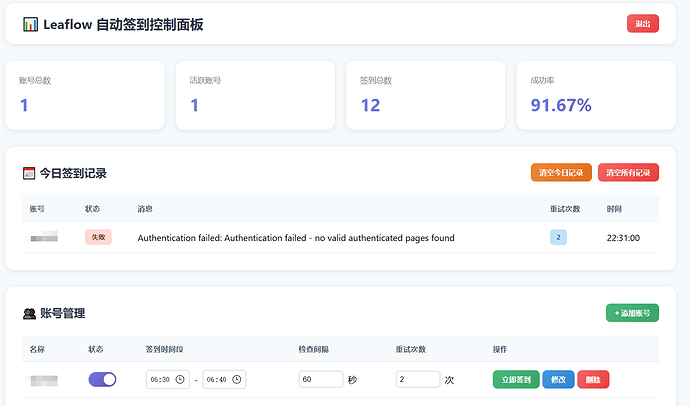Toggle the account enabled status switch
This screenshot has height=406, width=690.
pyautogui.click(x=102, y=379)
